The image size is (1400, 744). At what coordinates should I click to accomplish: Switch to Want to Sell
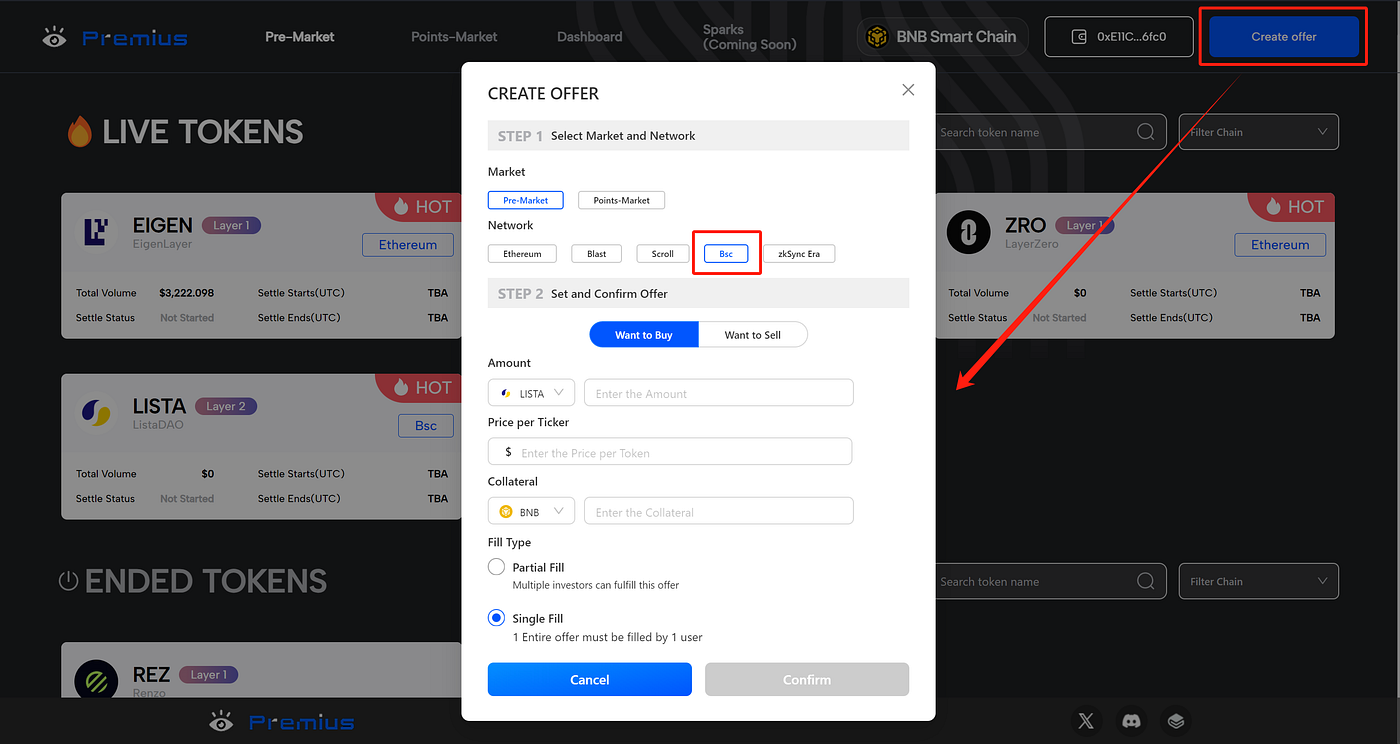(753, 335)
